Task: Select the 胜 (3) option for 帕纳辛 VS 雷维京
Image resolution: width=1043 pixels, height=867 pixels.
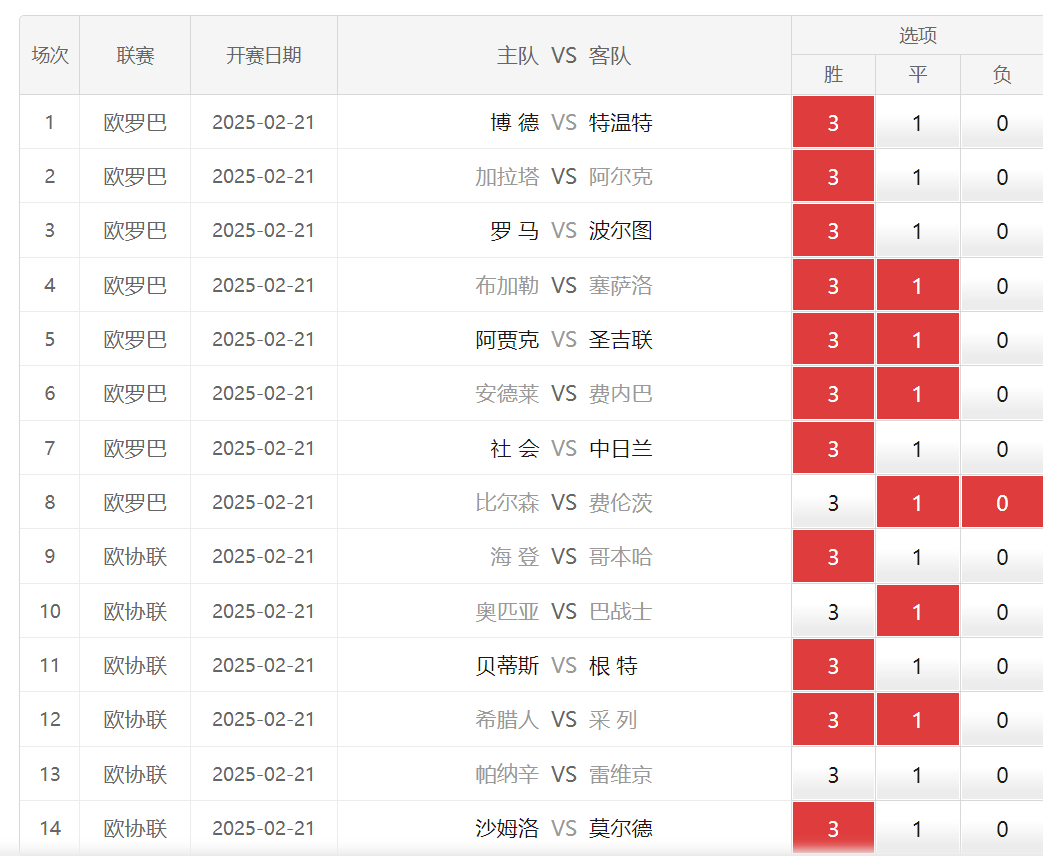Action: click(833, 775)
